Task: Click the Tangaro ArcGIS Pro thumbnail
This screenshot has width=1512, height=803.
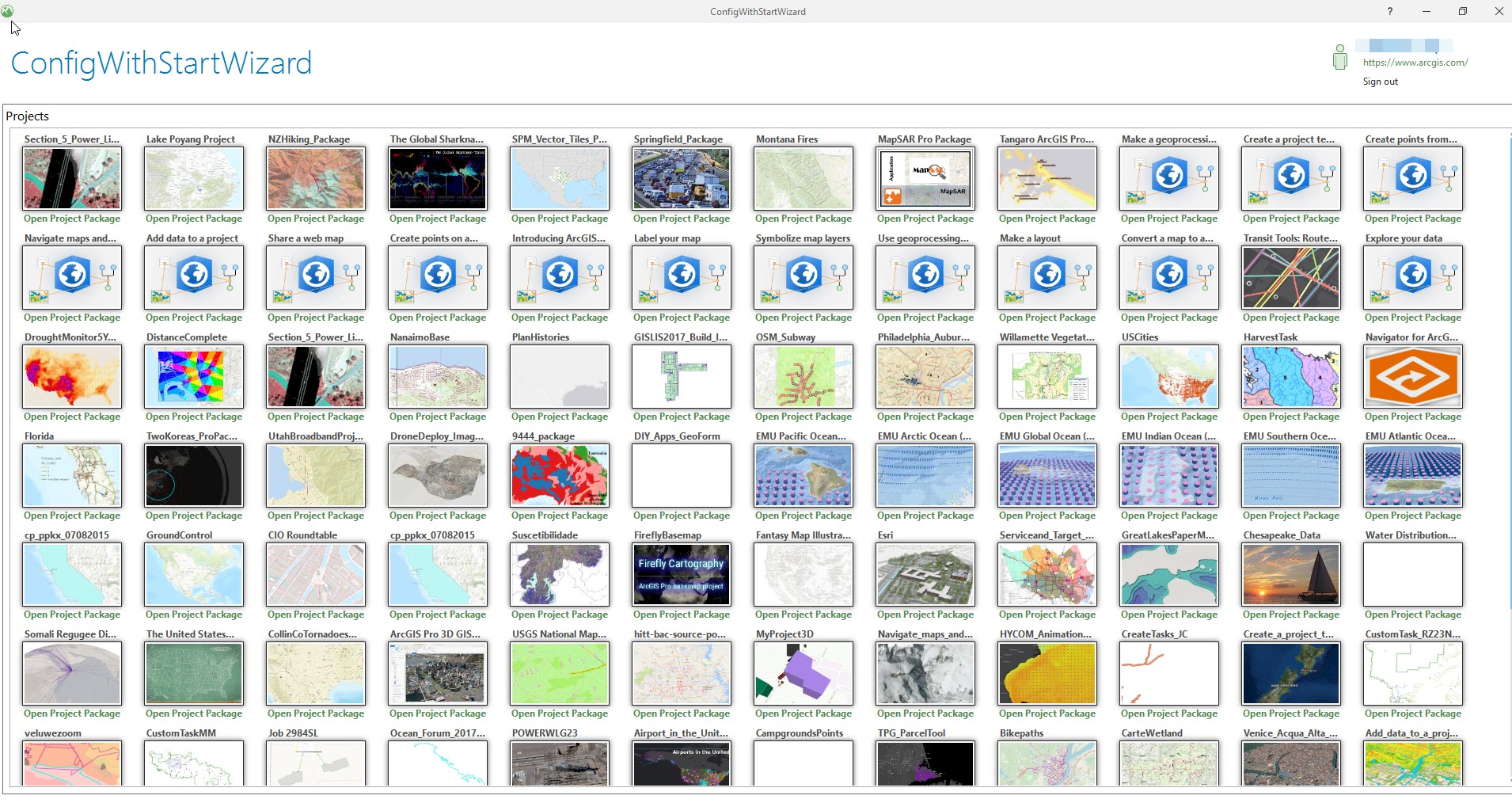Action: (1047, 178)
